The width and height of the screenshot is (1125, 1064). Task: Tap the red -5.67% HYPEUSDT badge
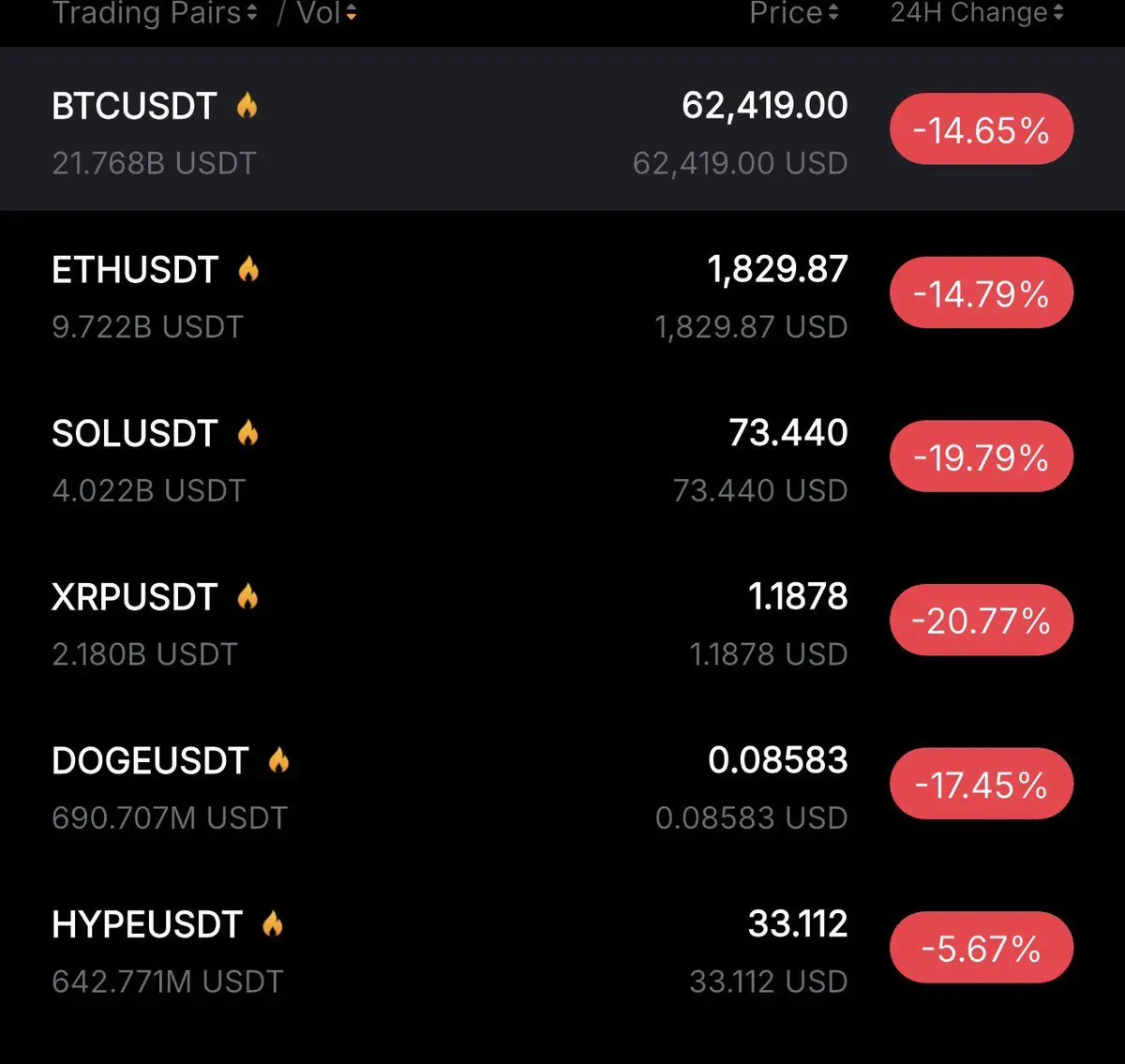981,948
